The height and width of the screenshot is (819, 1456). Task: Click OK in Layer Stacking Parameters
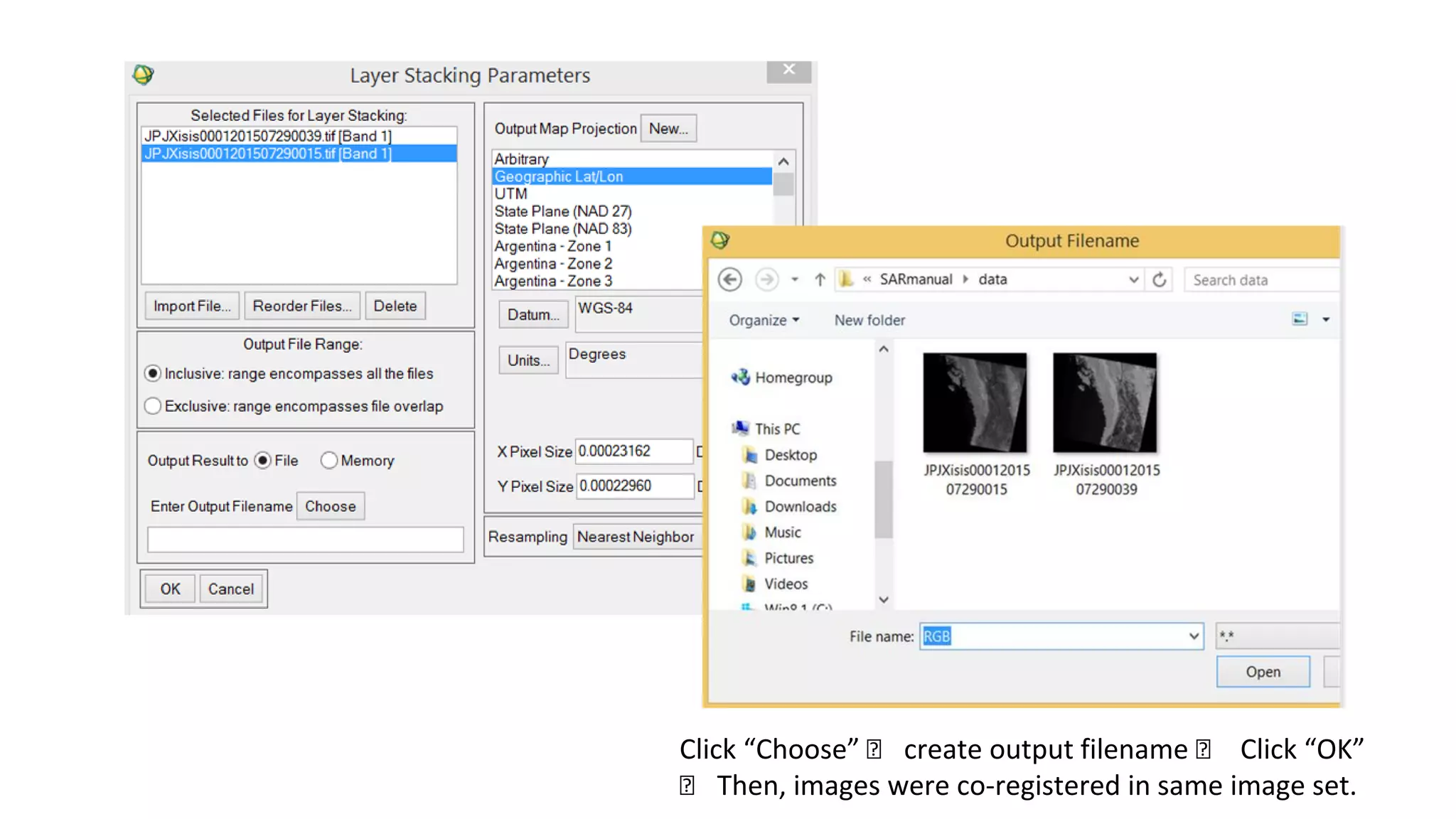click(170, 589)
